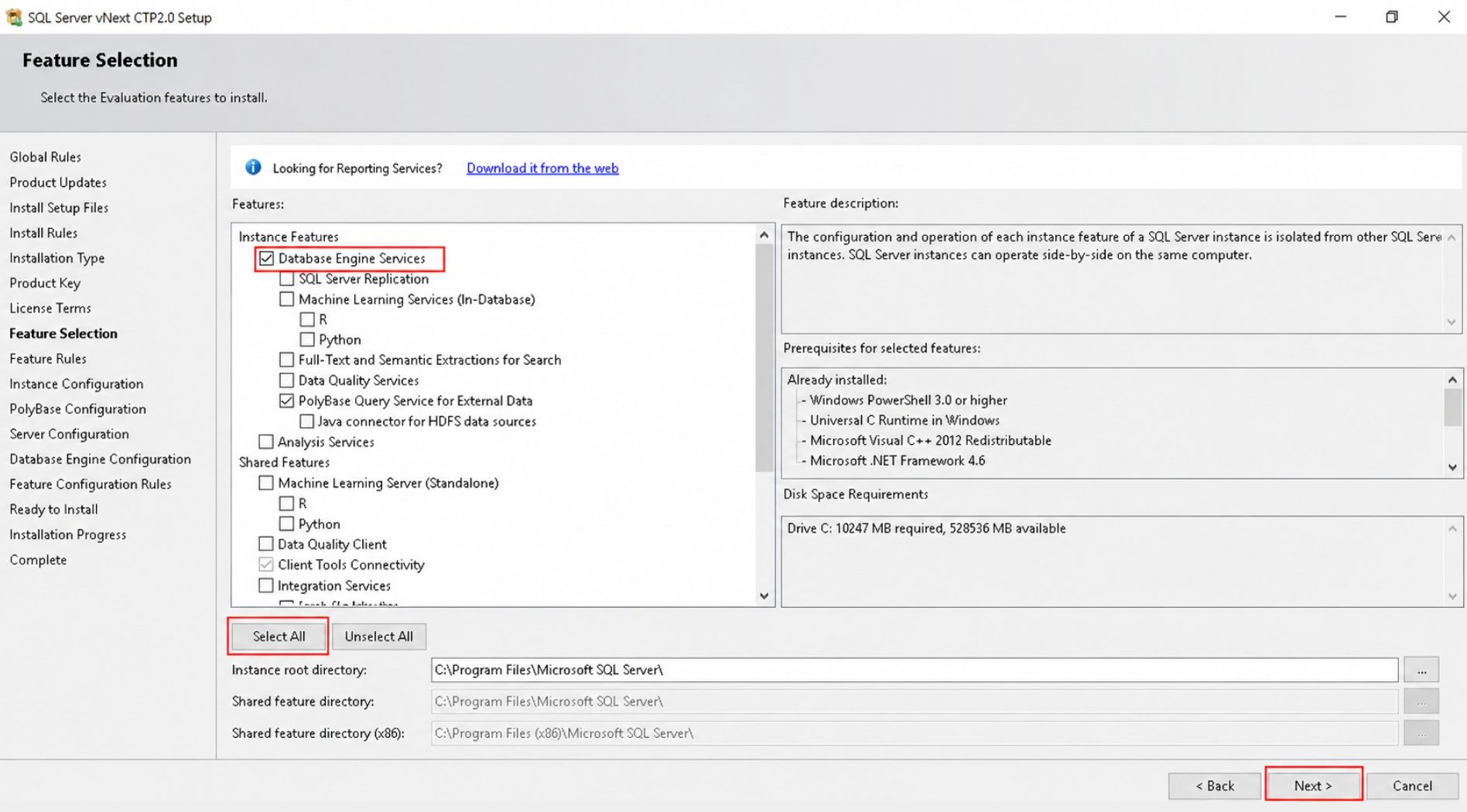
Task: Click Windows PowerShell 3.0 or higher prerequisite
Action: tap(908, 400)
